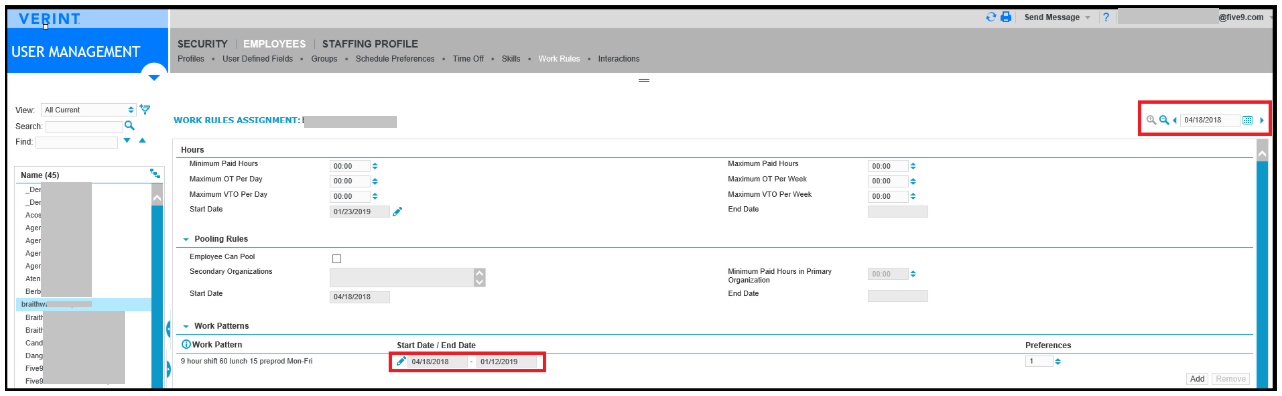Open the View All Current dropdown
The height and width of the screenshot is (396, 1282).
(x=88, y=109)
